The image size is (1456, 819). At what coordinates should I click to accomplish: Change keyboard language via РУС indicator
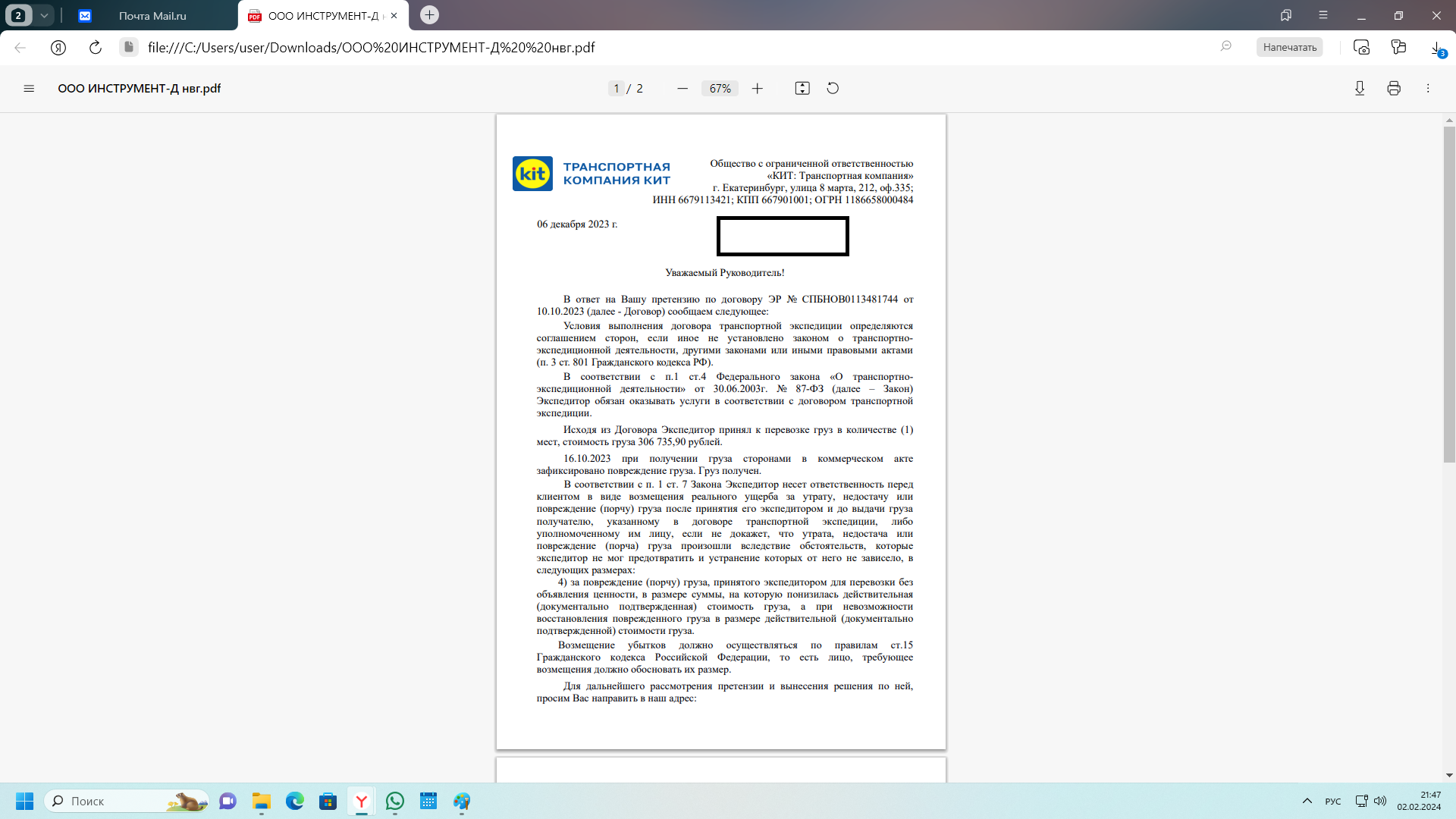tap(1335, 801)
